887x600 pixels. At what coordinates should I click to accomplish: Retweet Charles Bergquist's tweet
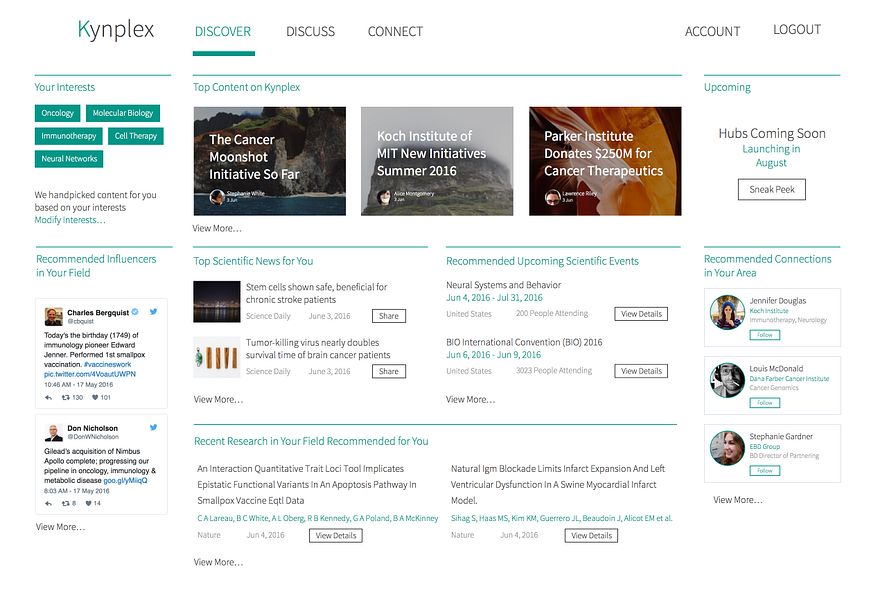pos(66,398)
